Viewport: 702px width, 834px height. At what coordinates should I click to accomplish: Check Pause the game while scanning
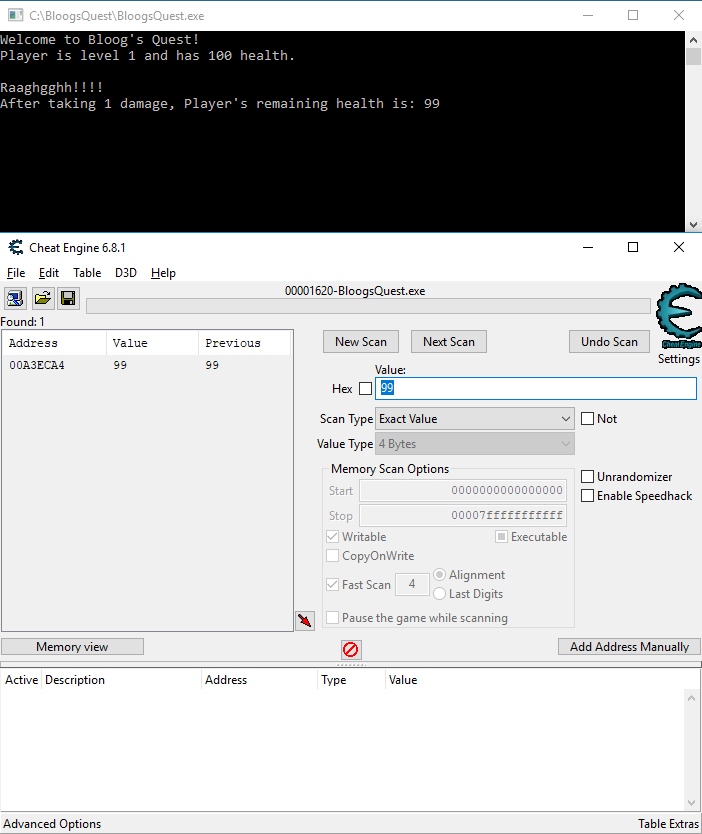(332, 618)
